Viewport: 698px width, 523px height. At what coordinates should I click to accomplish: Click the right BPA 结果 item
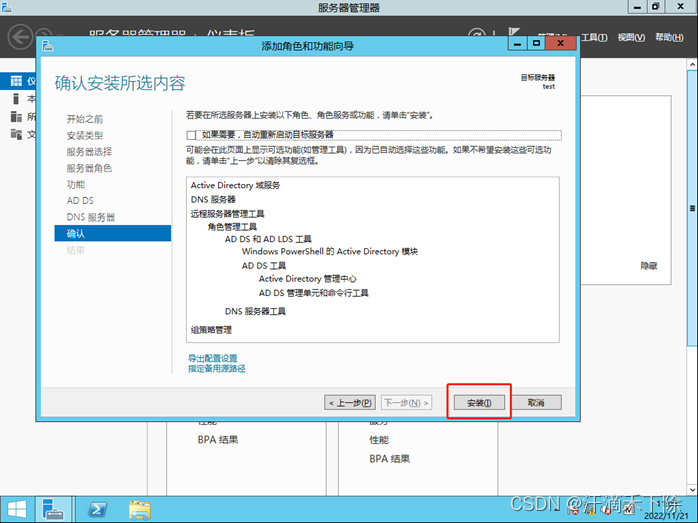390,459
